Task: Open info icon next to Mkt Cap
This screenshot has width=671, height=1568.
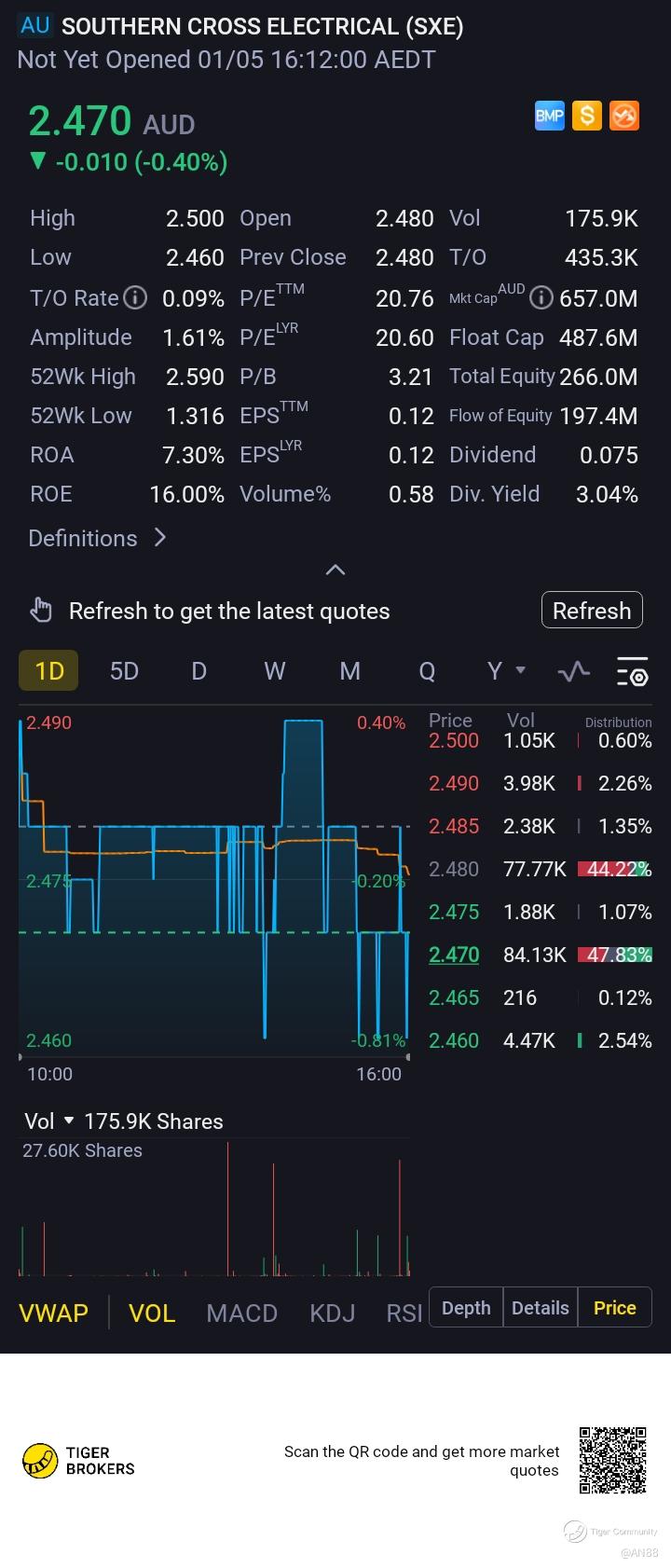Action: 541,298
